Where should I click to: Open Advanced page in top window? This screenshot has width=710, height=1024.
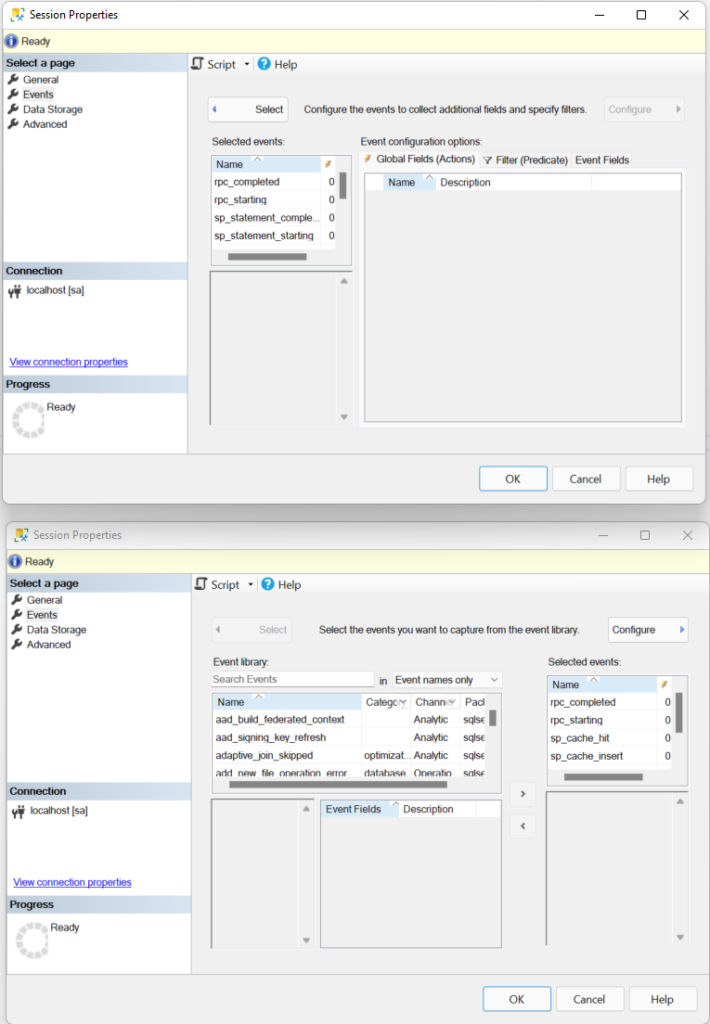click(44, 124)
